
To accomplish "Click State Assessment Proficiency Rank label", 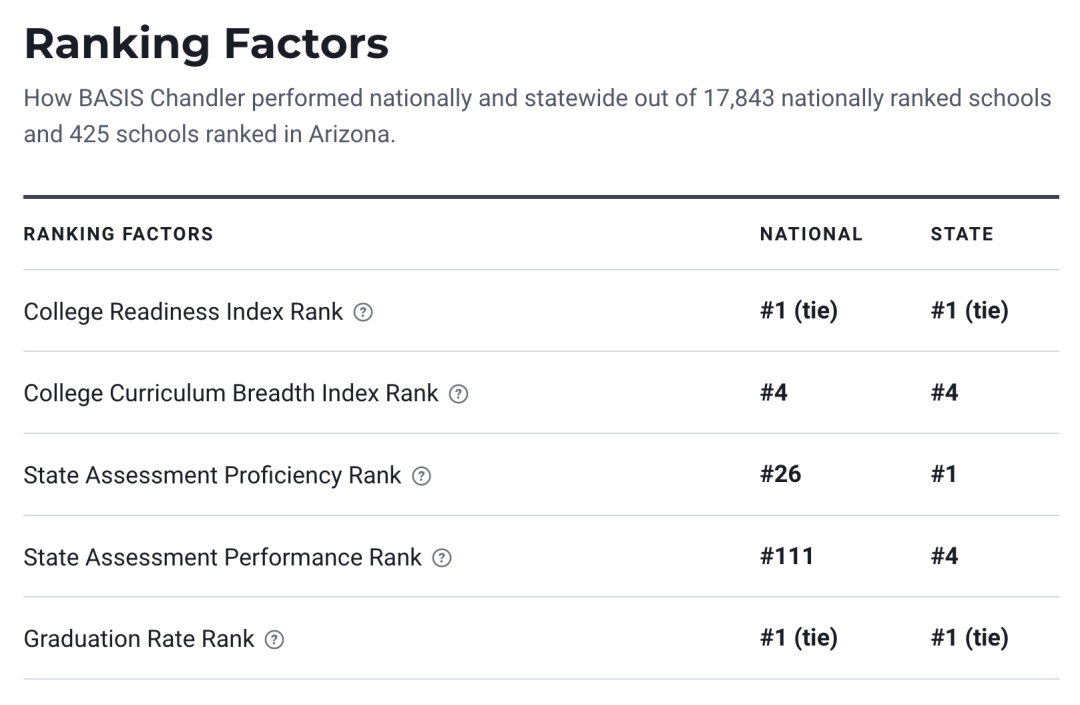I will pos(212,476).
